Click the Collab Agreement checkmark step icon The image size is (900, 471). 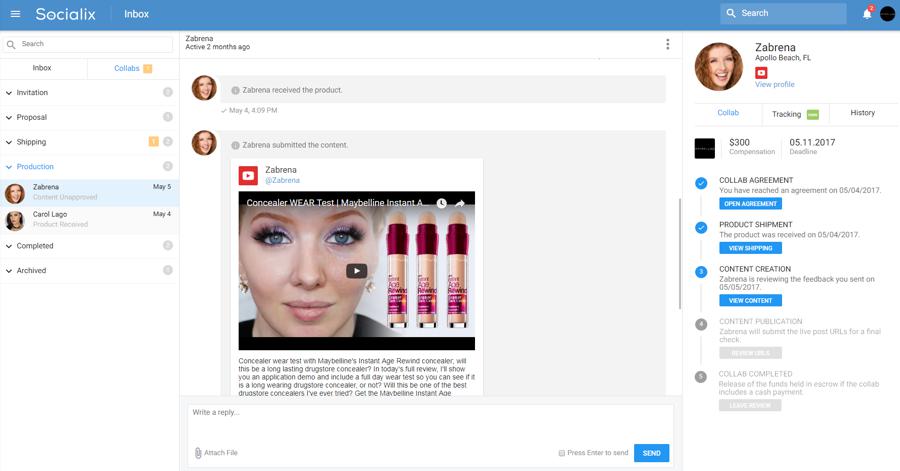coord(701,184)
